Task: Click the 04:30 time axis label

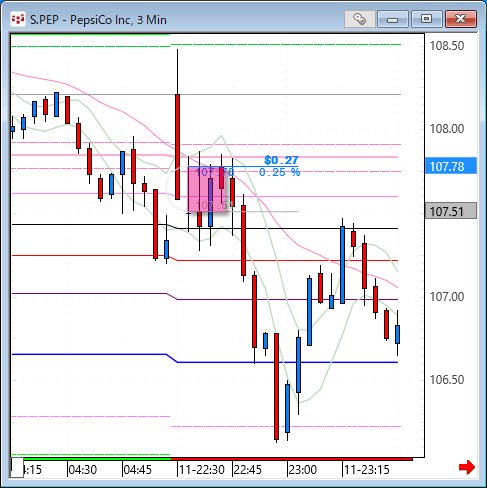Action: pyautogui.click(x=82, y=470)
